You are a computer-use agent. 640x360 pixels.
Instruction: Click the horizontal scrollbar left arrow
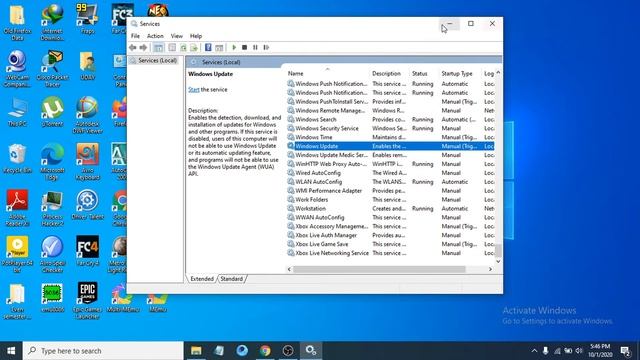click(289, 269)
